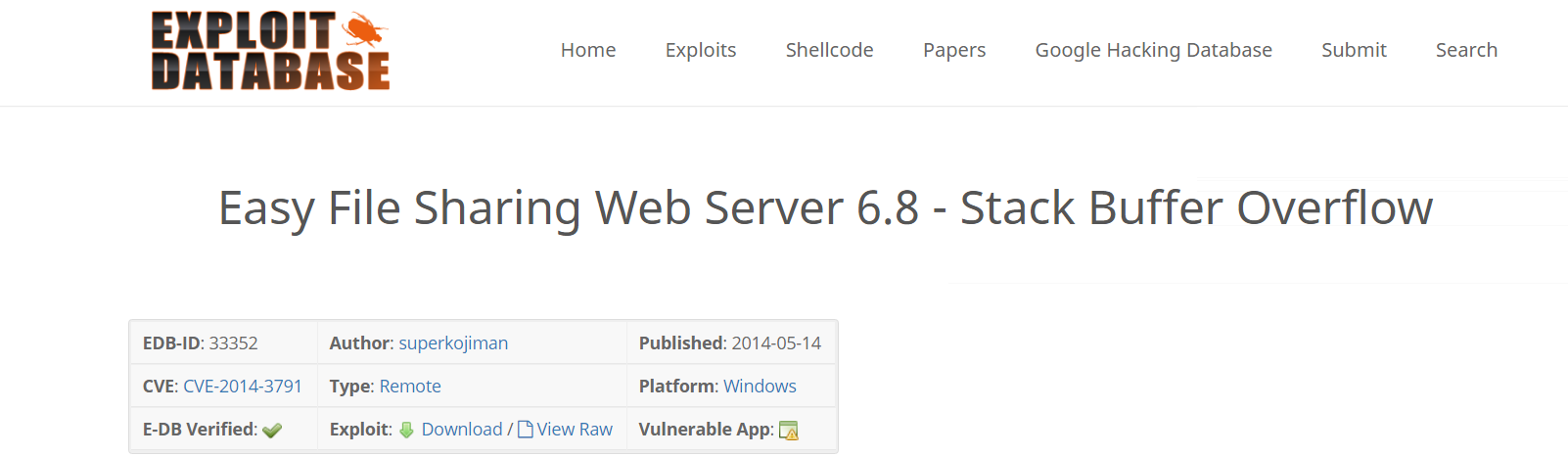Click the E-DB Verified label
The image size is (1568, 457).
(x=201, y=430)
